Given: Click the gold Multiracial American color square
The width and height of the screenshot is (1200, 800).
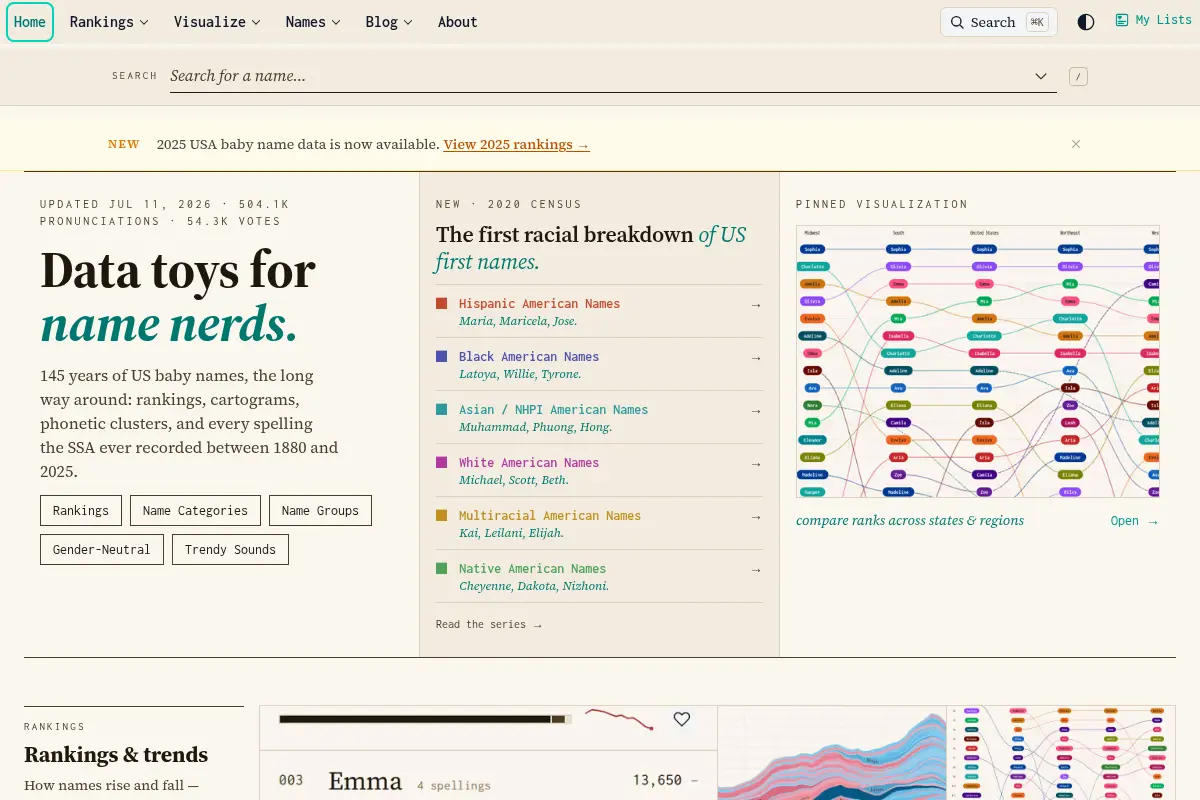Looking at the screenshot, I should pos(441,515).
